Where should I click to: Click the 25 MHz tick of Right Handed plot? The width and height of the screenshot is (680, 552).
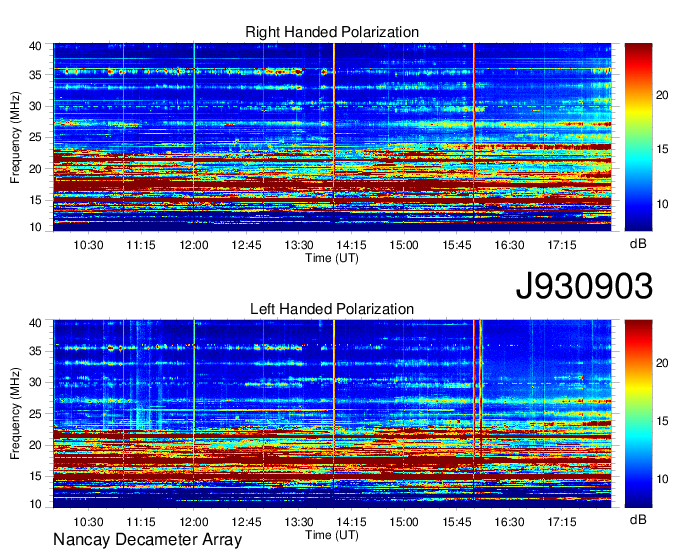point(35,137)
